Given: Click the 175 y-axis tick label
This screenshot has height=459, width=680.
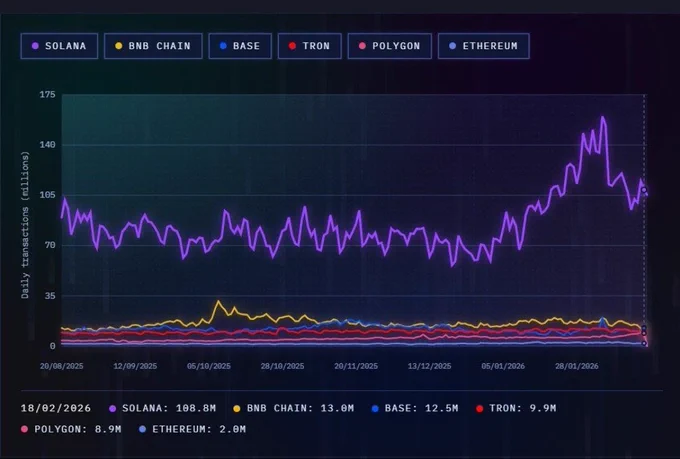Looking at the screenshot, I should click(48, 95).
